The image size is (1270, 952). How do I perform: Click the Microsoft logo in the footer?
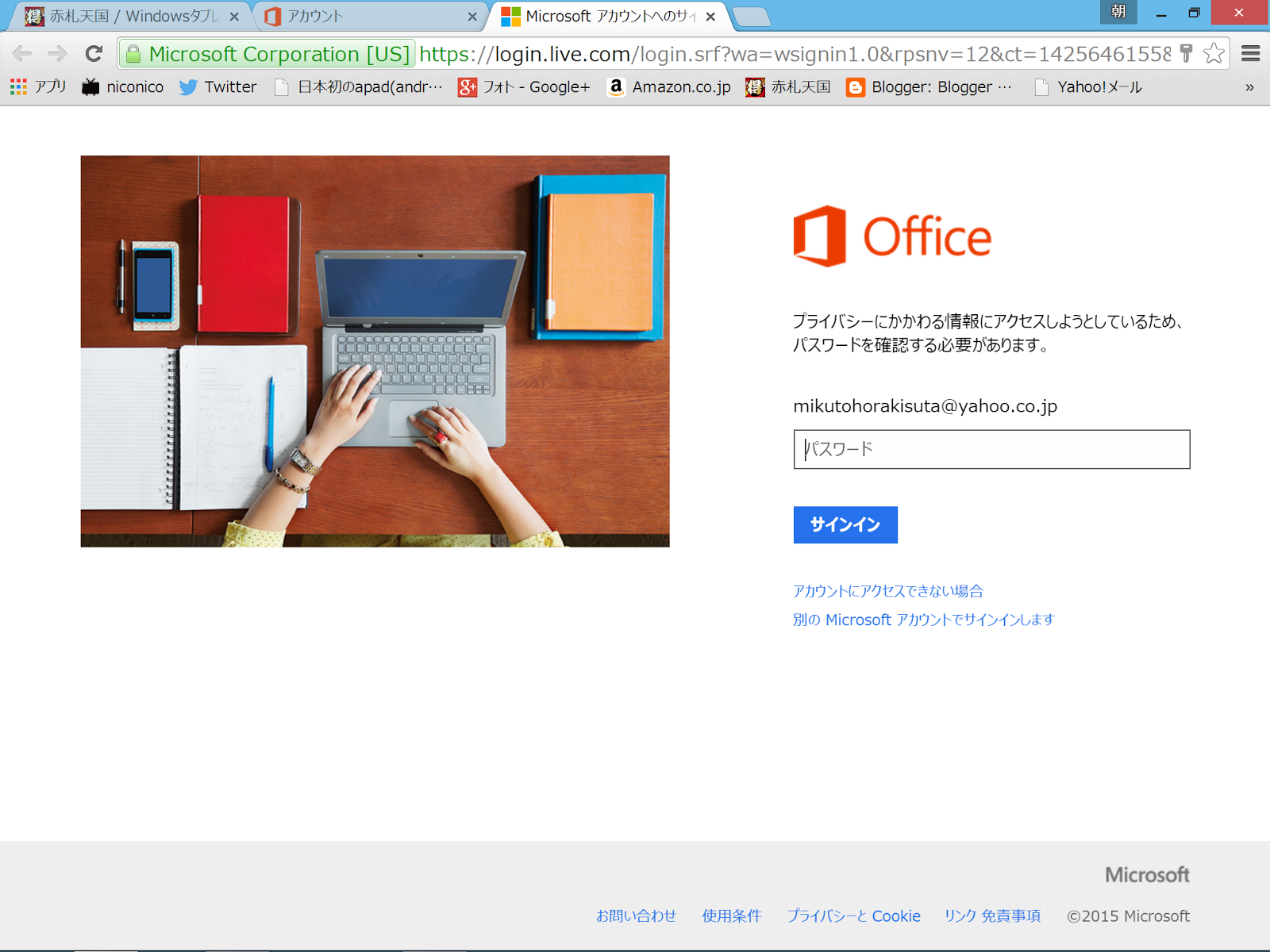pos(1147,874)
